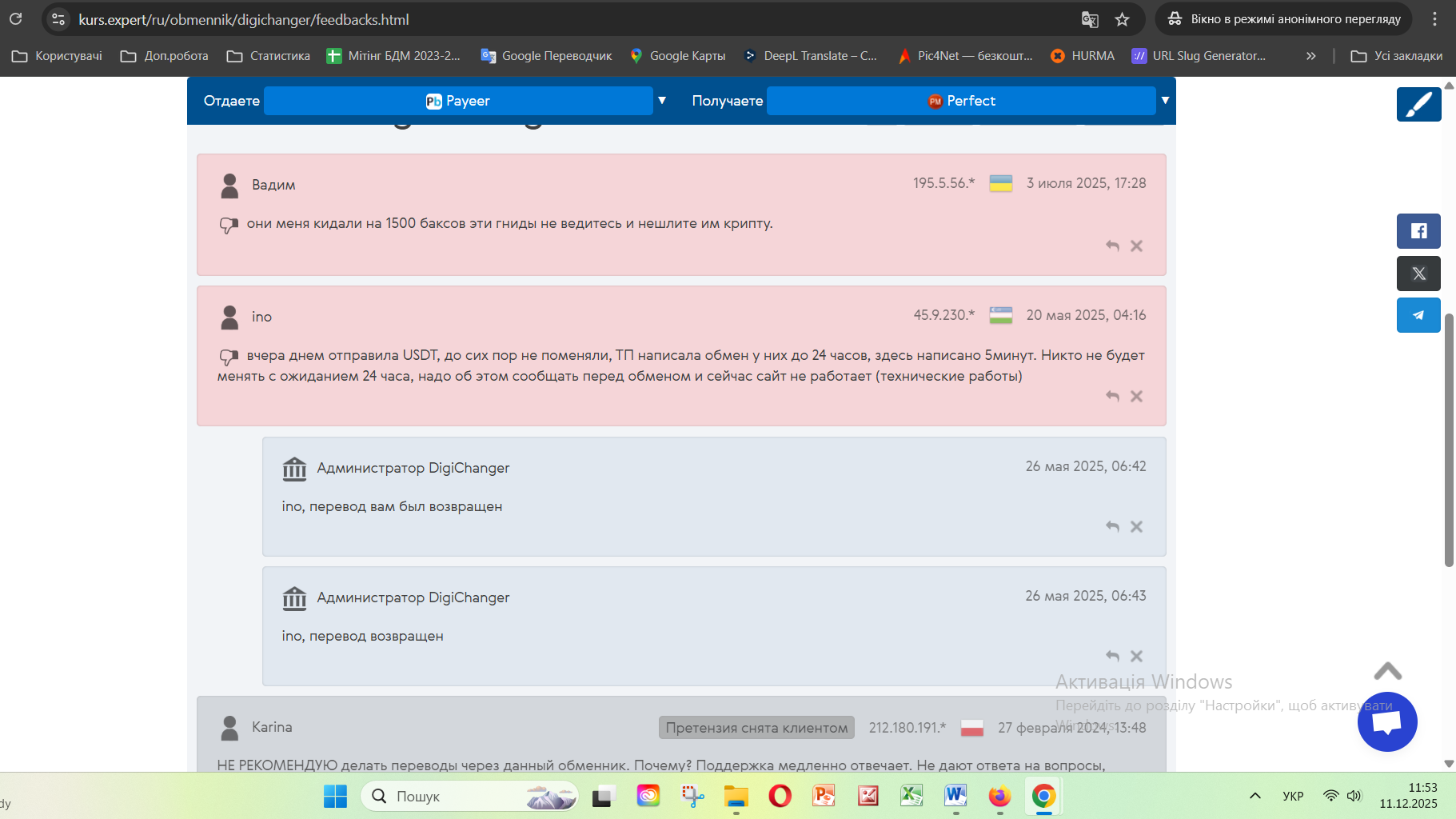Open clock and date 11:53 panel
The image size is (1456, 819).
click(1408, 796)
